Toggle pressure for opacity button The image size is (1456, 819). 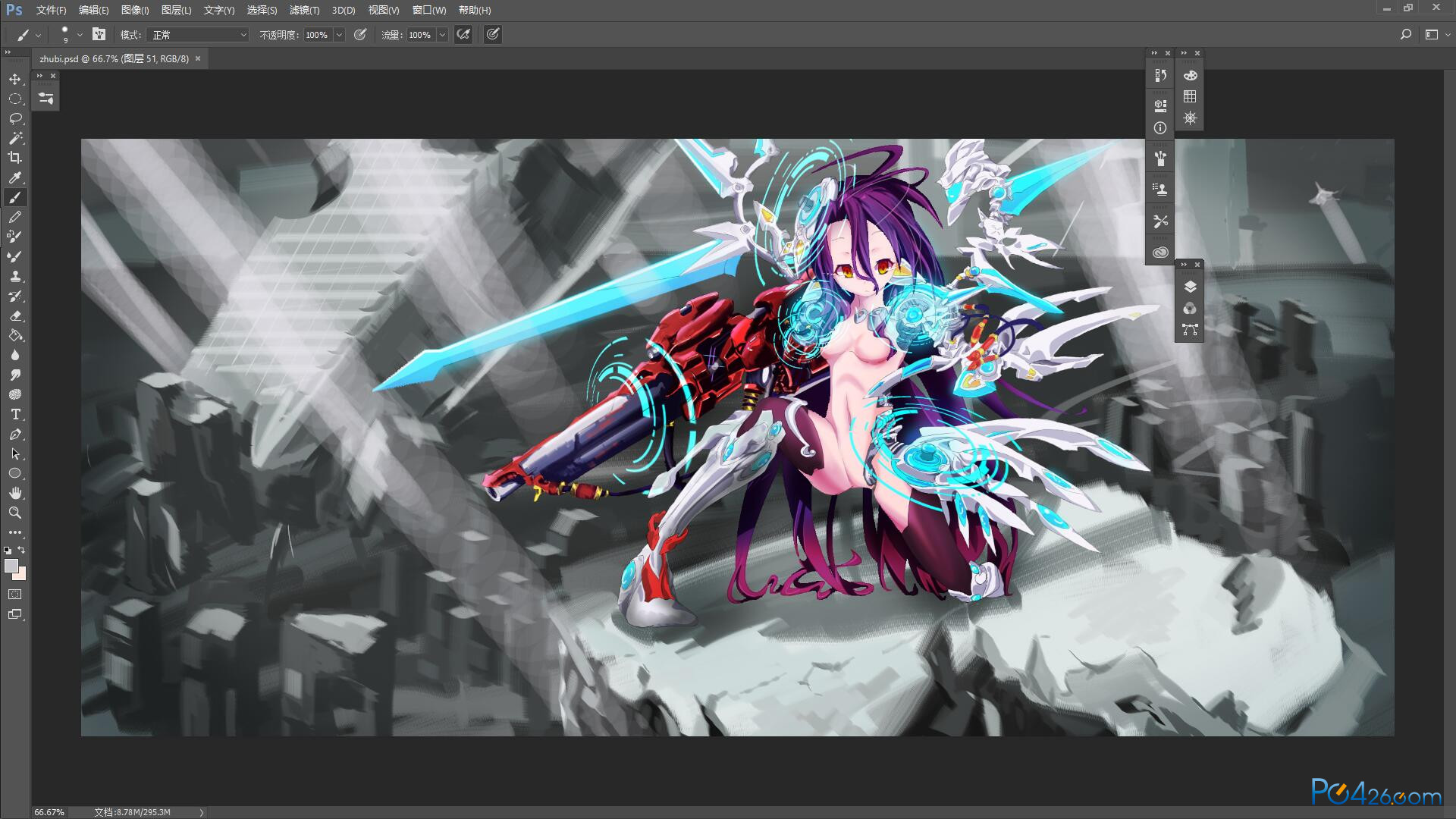(360, 34)
